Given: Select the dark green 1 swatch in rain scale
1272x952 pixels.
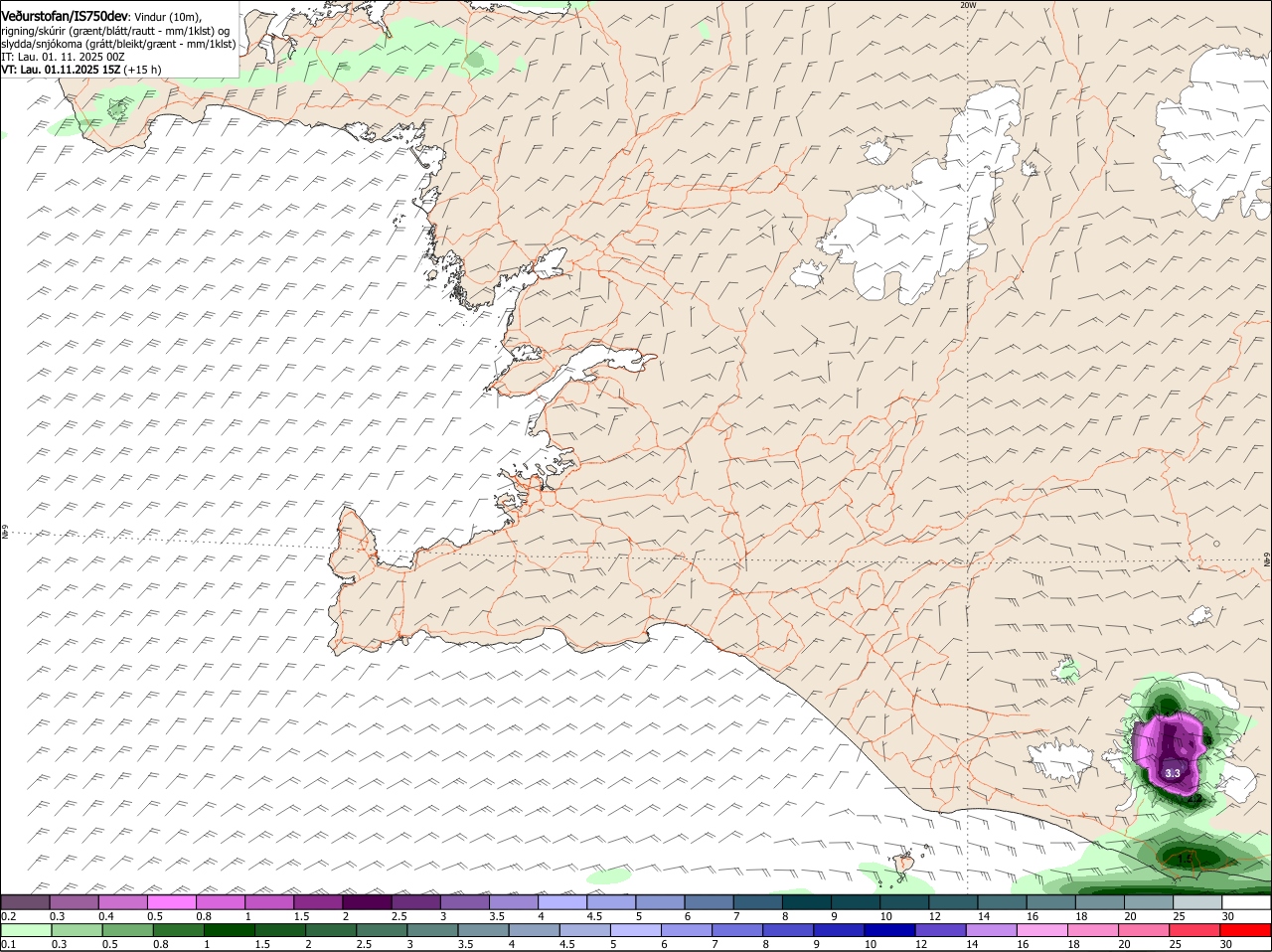Looking at the screenshot, I should (230, 930).
